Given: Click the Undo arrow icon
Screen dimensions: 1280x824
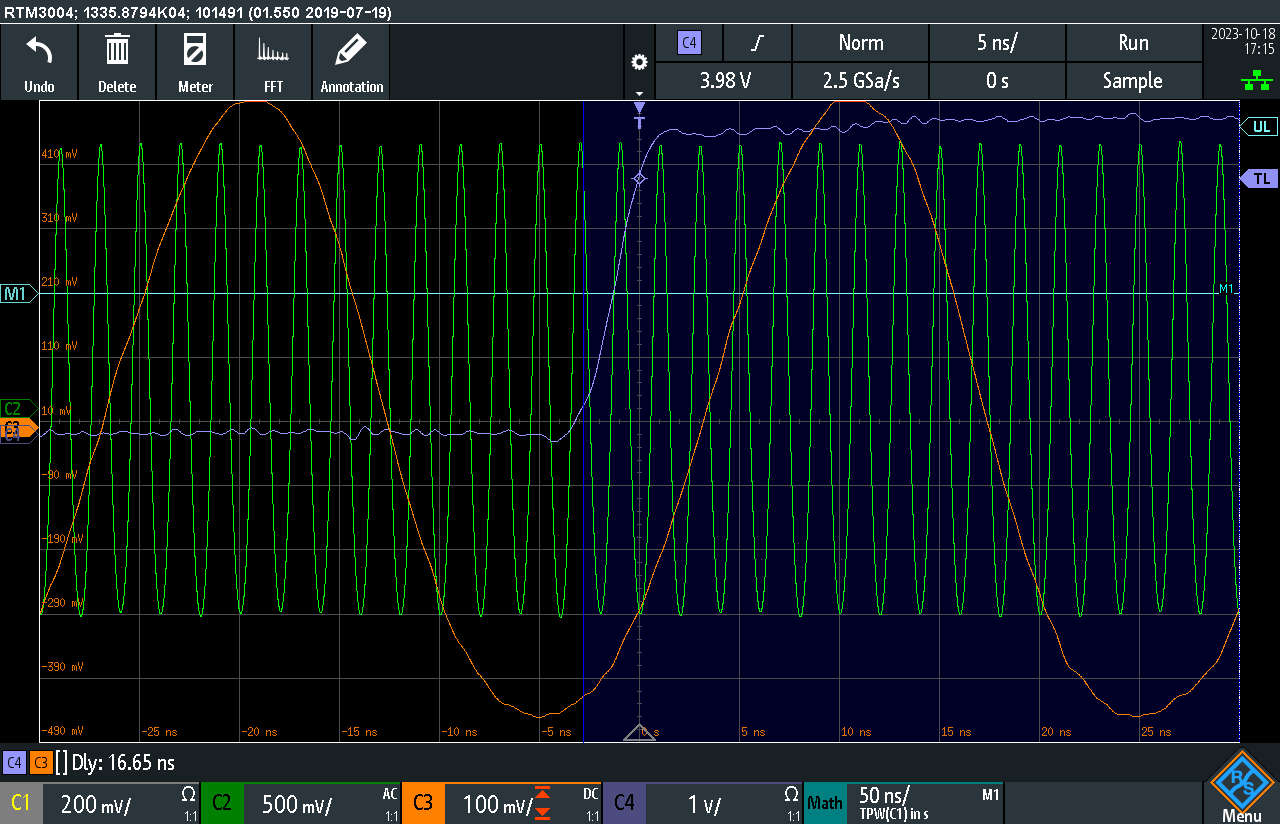Looking at the screenshot, I should [x=39, y=50].
